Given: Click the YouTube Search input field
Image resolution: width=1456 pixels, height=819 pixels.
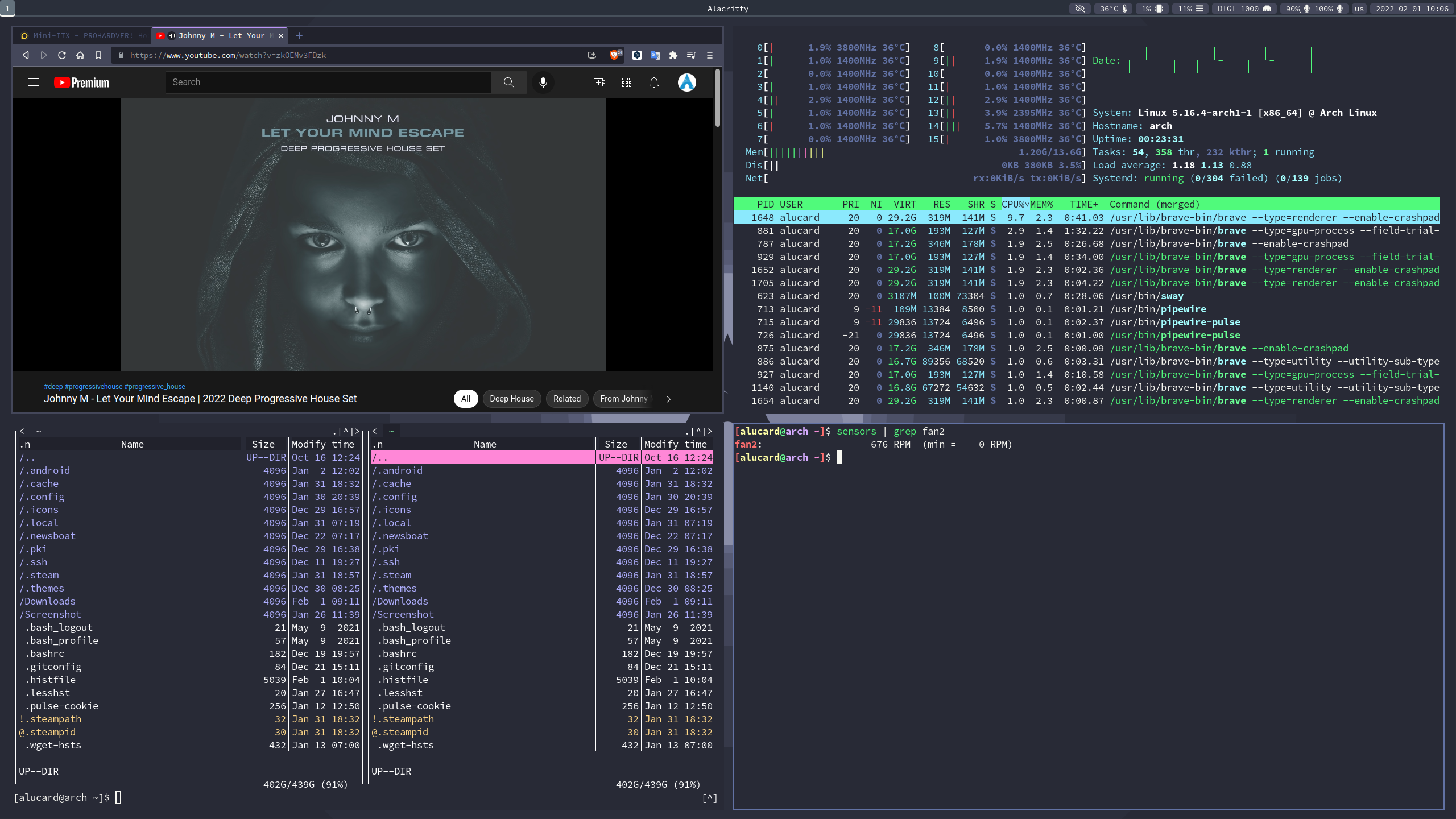Looking at the screenshot, I should tap(328, 82).
